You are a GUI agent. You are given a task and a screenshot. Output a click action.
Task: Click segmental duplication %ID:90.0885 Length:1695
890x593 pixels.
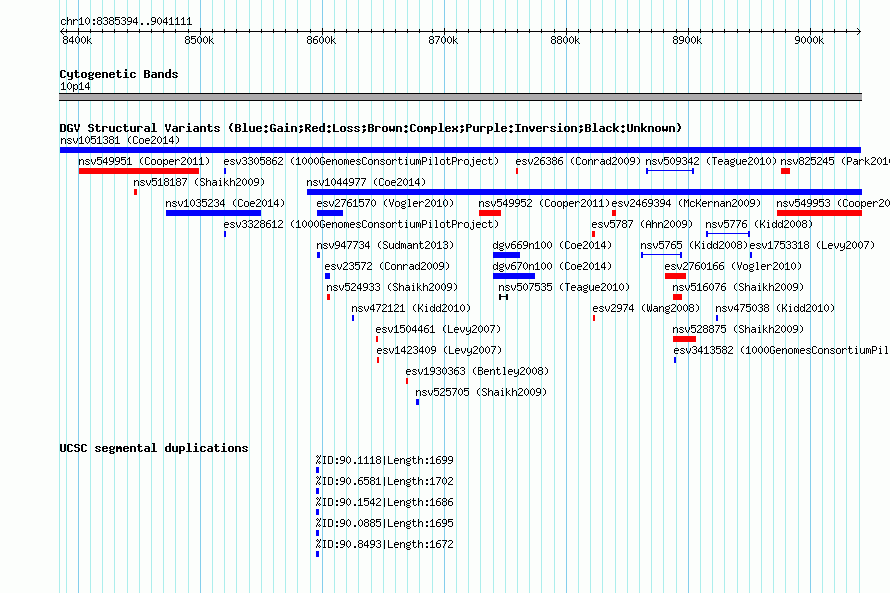(385, 523)
